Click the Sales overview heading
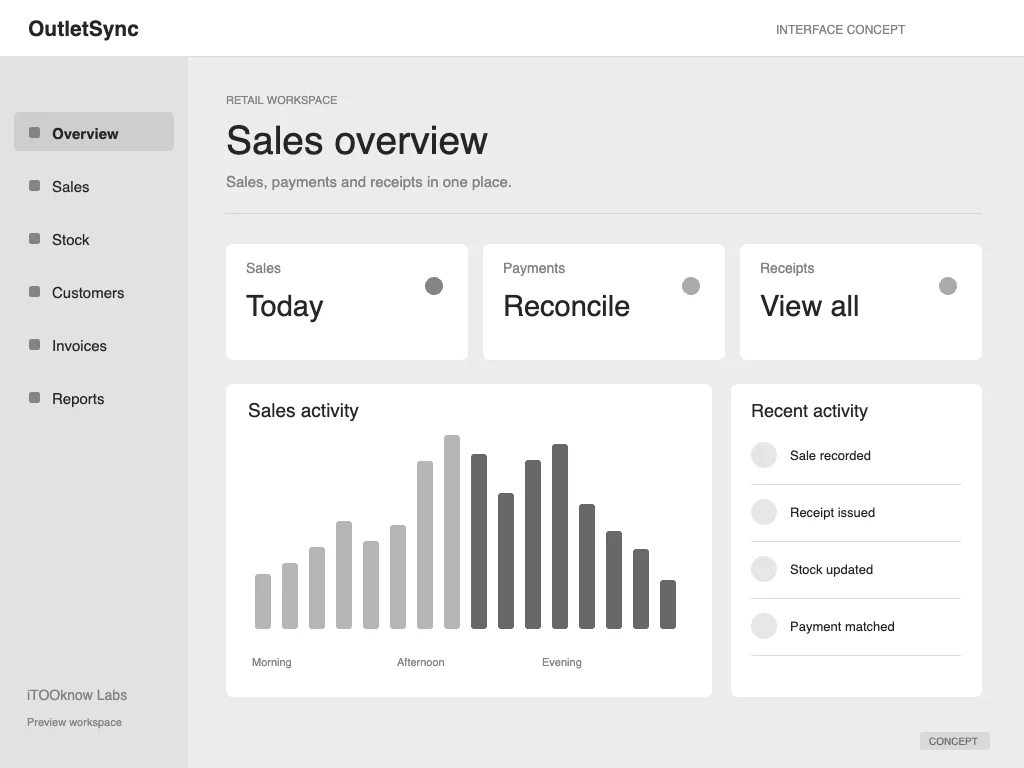Viewport: 1024px width, 768px height. point(357,140)
